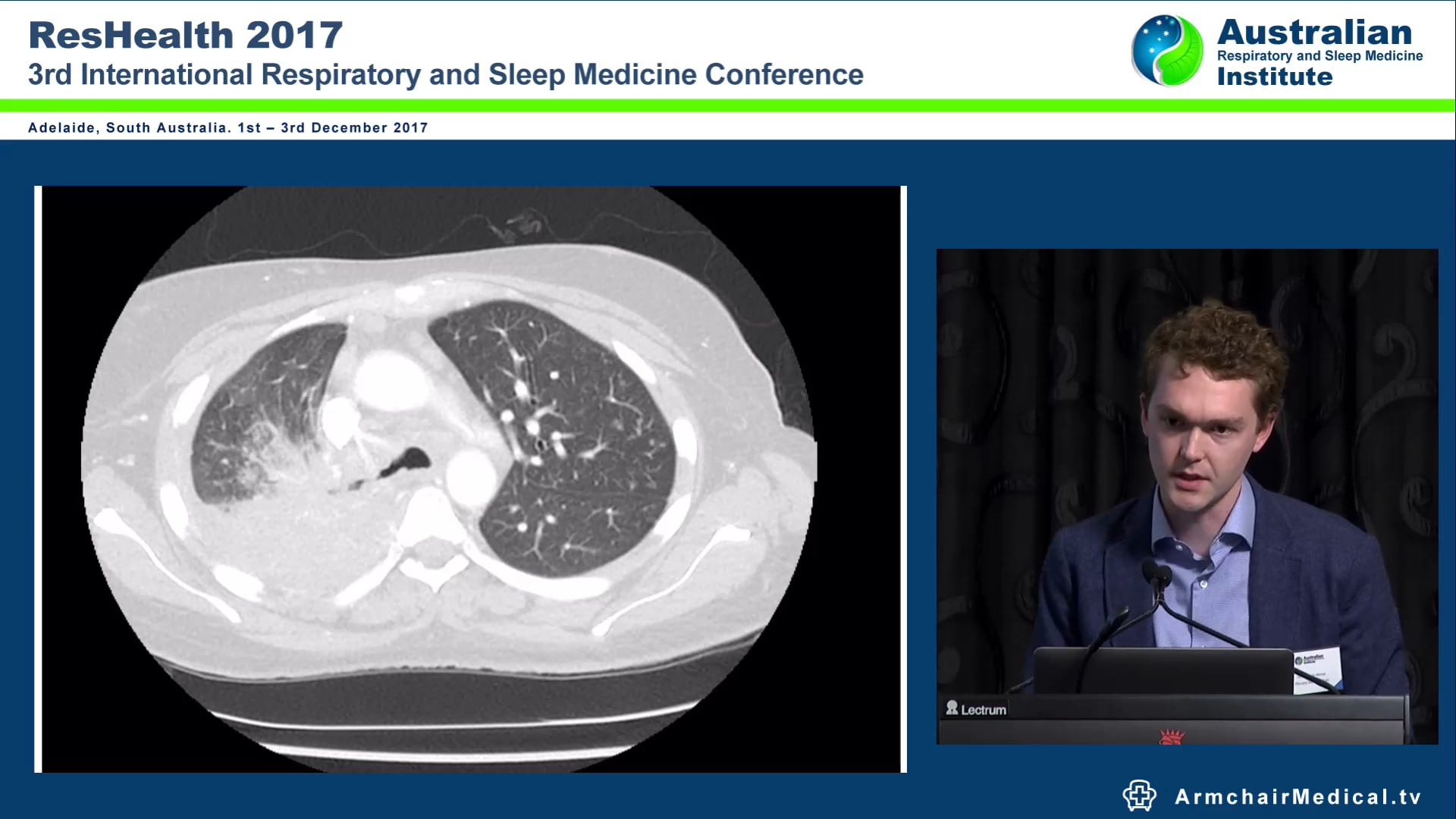Click the black laptop lid on lectern
This screenshot has height=819, width=1456.
(x=1162, y=670)
